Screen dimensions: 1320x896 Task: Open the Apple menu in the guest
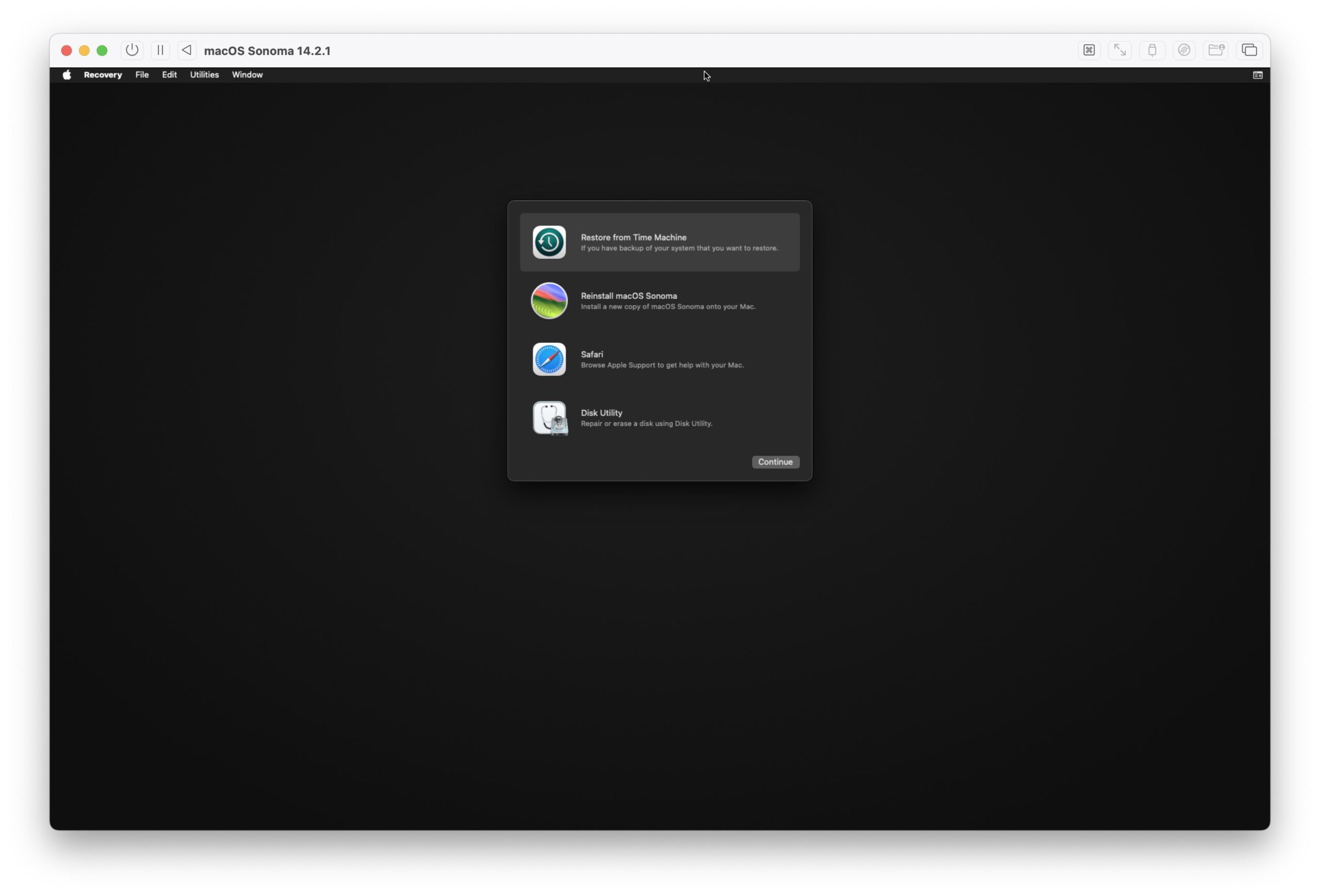pyautogui.click(x=67, y=74)
